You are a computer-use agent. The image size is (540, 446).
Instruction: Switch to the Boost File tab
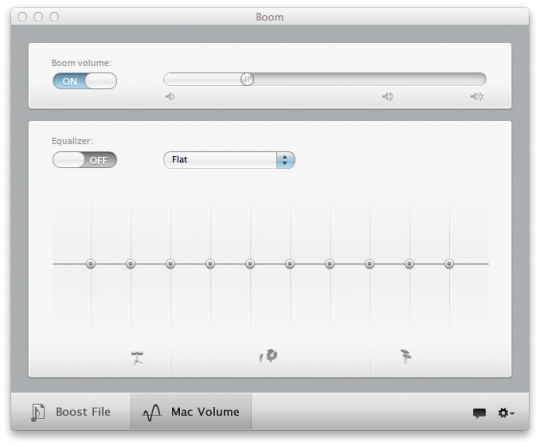[71, 412]
